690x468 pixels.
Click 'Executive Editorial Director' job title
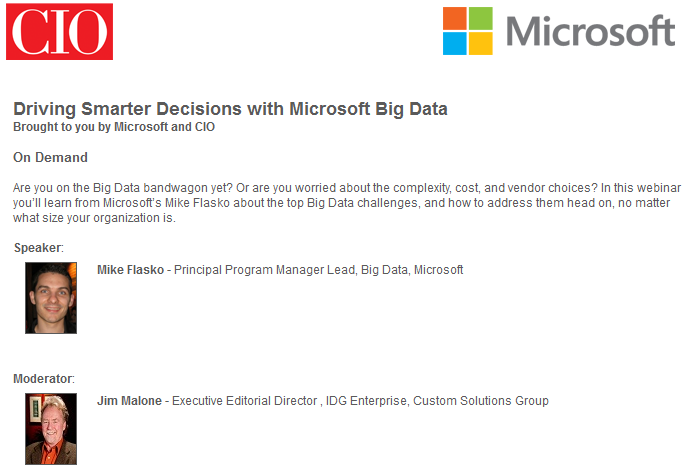tap(244, 401)
